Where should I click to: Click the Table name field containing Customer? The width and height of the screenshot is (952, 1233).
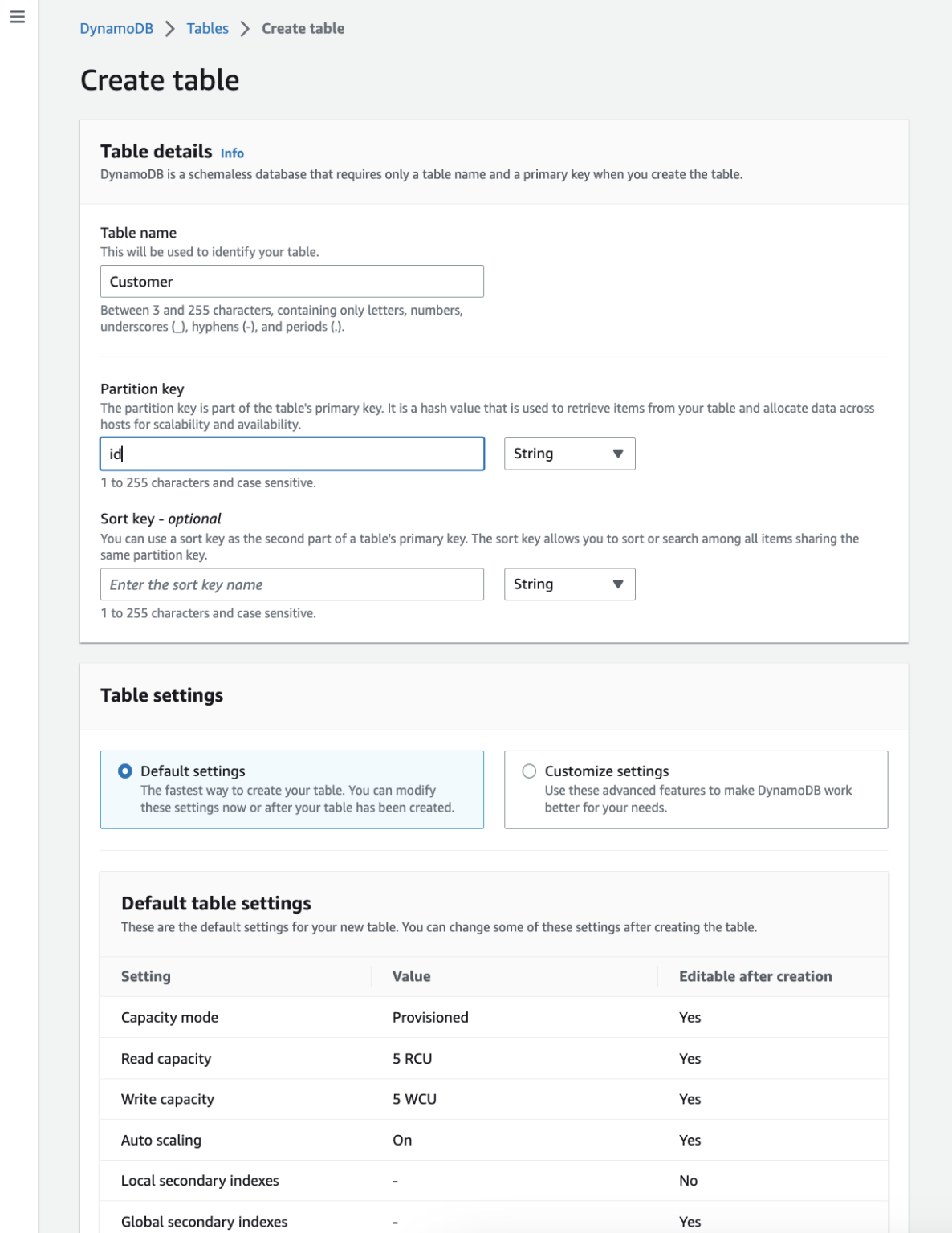[291, 281]
